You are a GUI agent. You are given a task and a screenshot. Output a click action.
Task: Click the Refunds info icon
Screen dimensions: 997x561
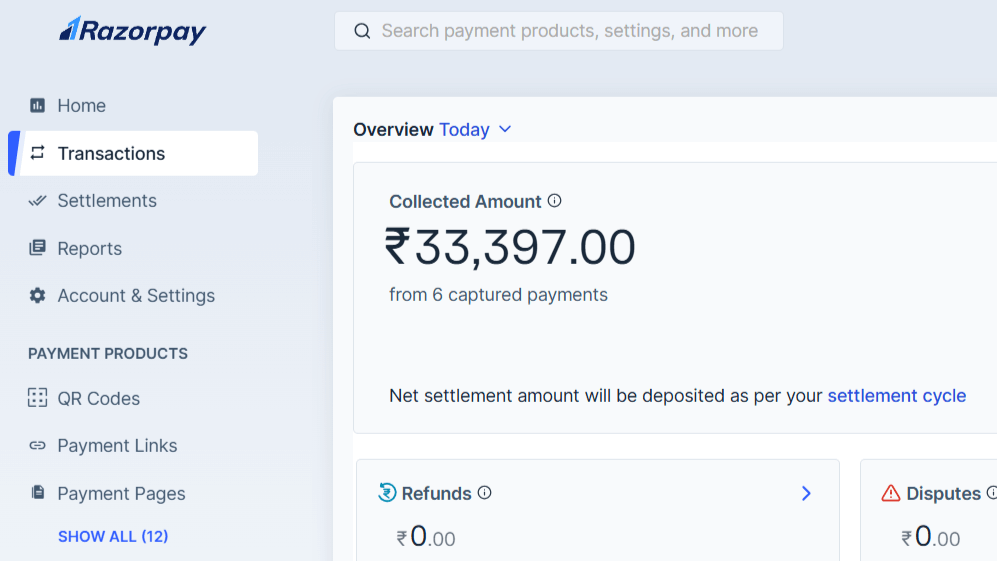(485, 493)
